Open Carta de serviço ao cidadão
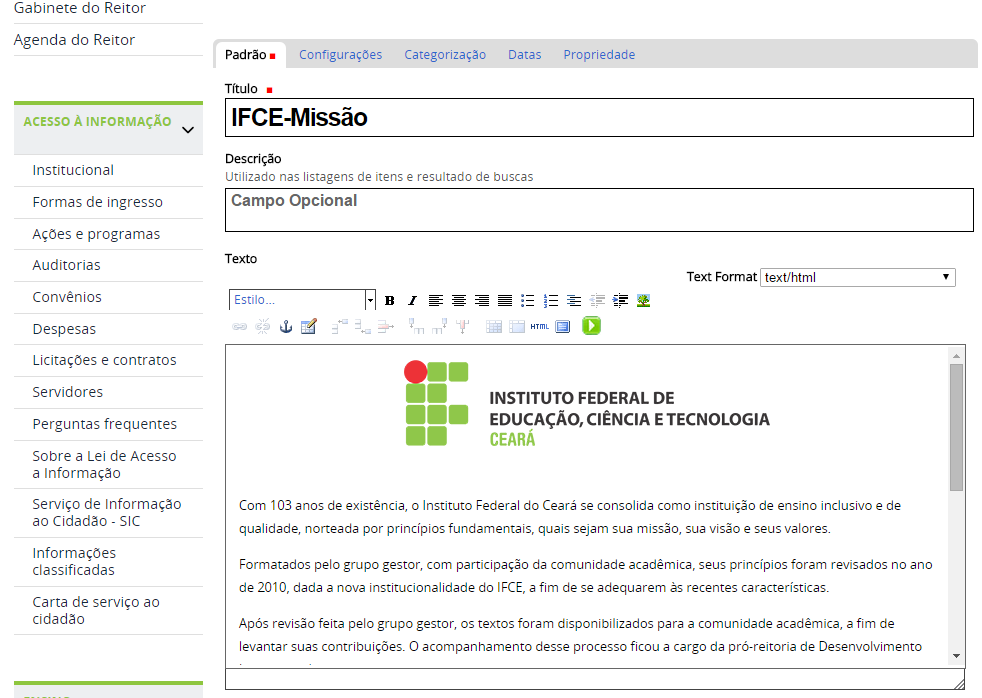Image resolution: width=982 pixels, height=698 pixels. click(x=96, y=610)
